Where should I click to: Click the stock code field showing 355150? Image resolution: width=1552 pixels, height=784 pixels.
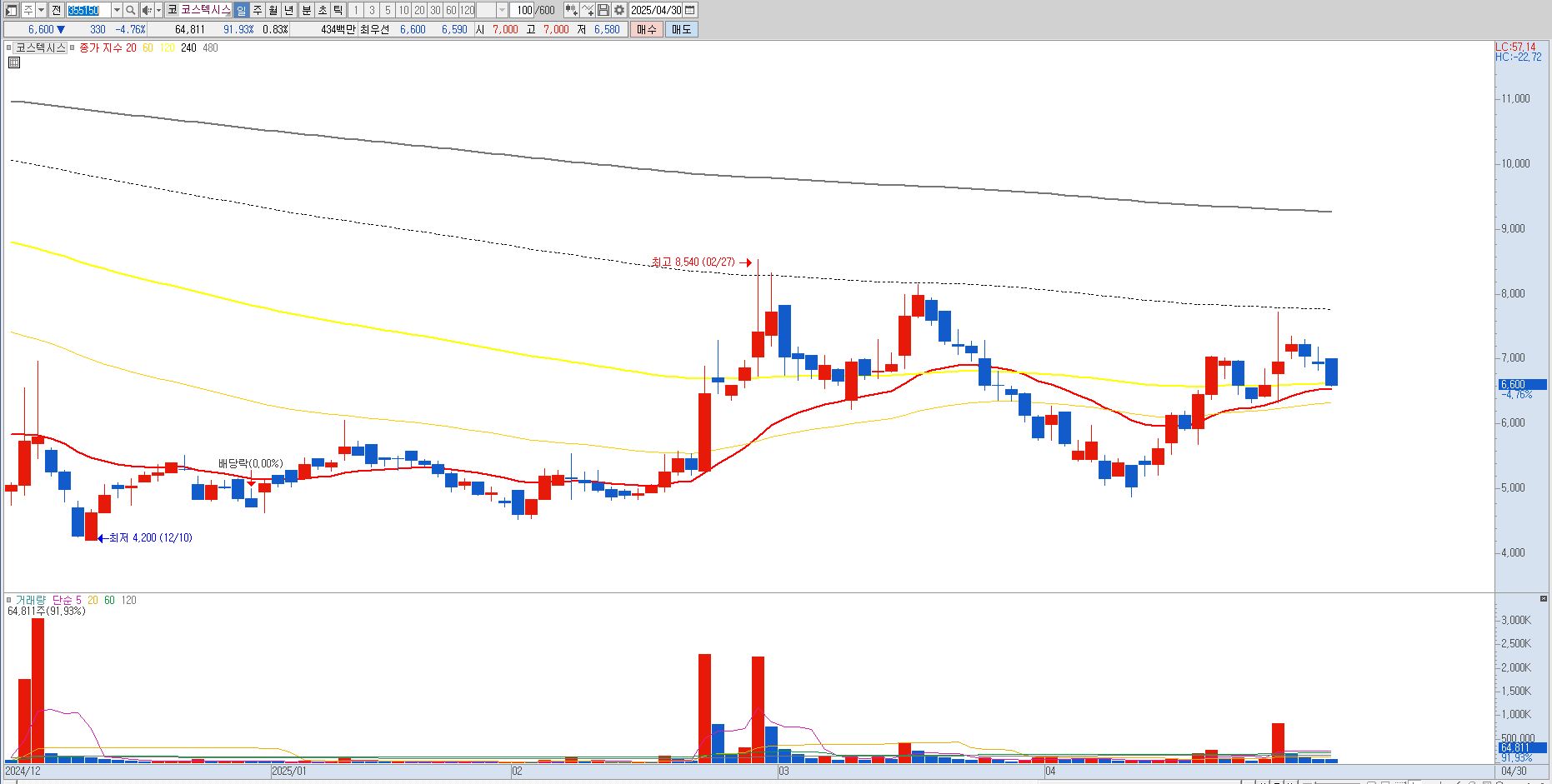tap(88, 10)
